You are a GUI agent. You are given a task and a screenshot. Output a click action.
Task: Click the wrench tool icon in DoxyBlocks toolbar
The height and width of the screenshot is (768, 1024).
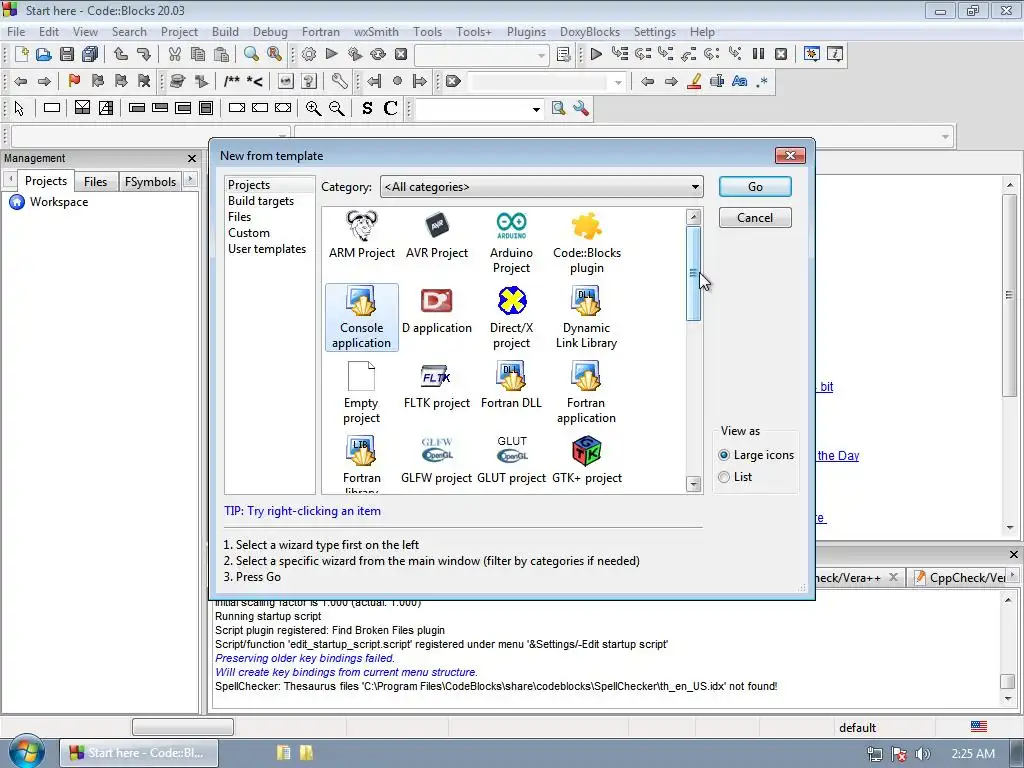[x=339, y=81]
